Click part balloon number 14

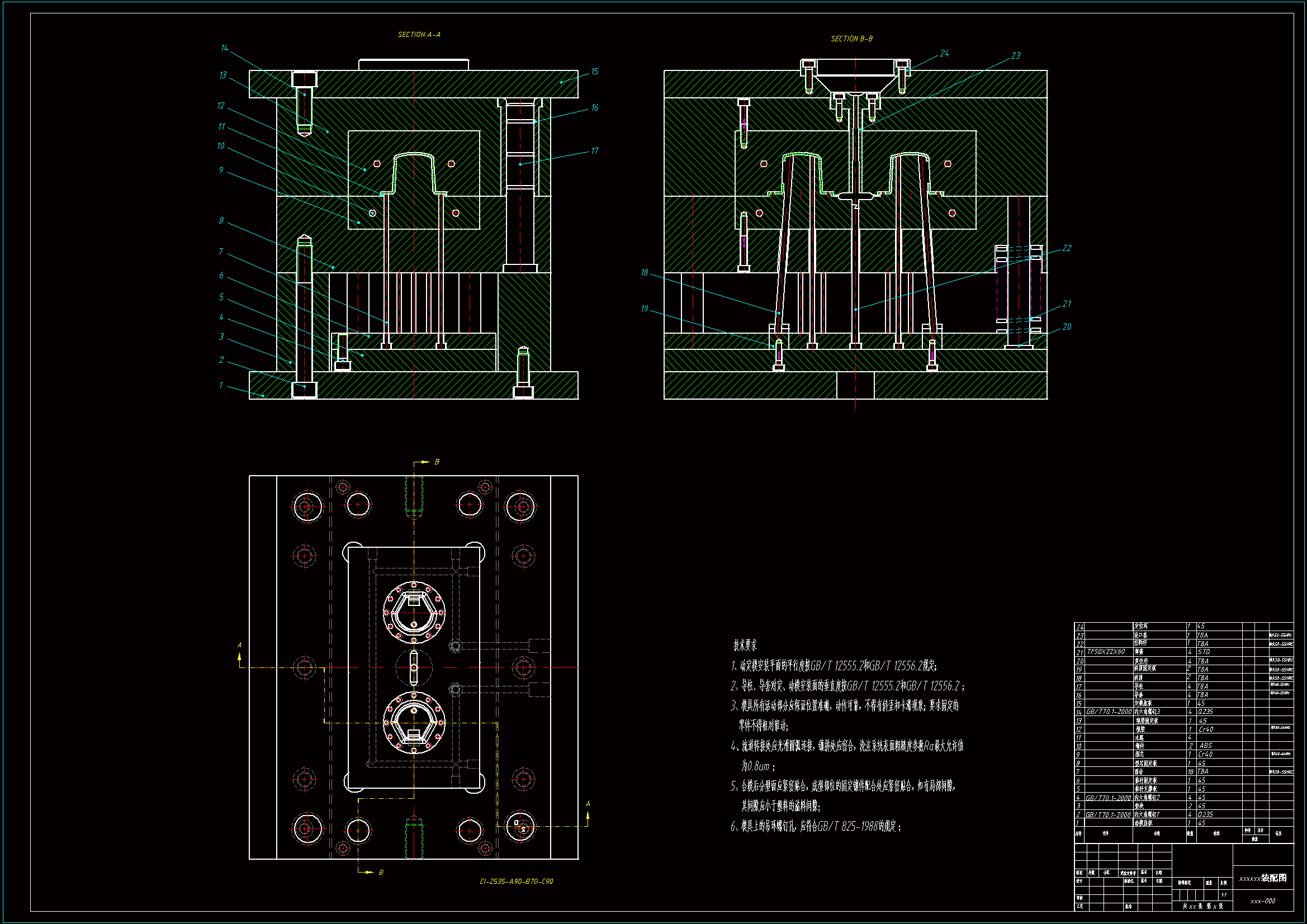pyautogui.click(x=224, y=49)
